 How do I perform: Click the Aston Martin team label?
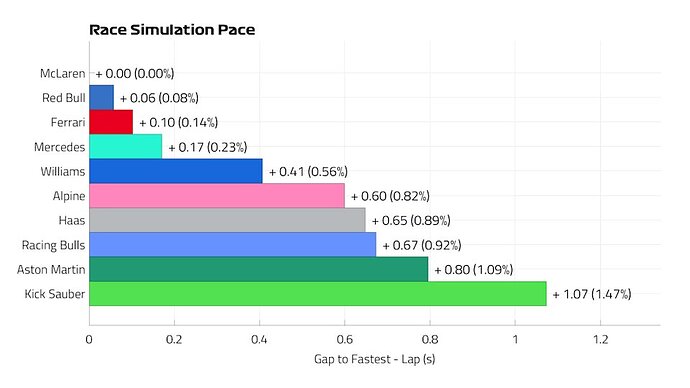coord(51,269)
